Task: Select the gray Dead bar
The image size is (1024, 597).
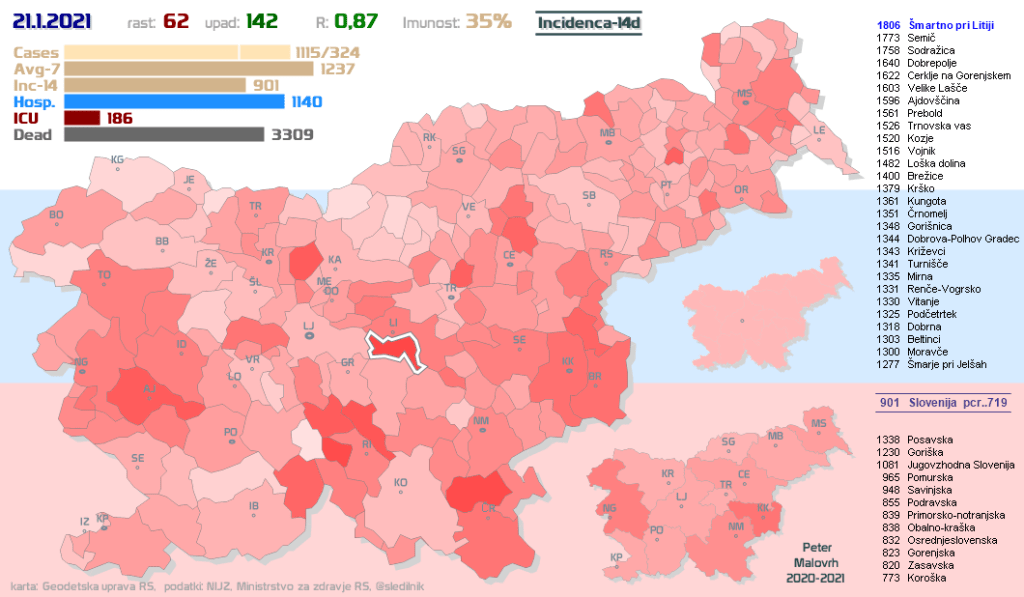Action: (x=163, y=135)
